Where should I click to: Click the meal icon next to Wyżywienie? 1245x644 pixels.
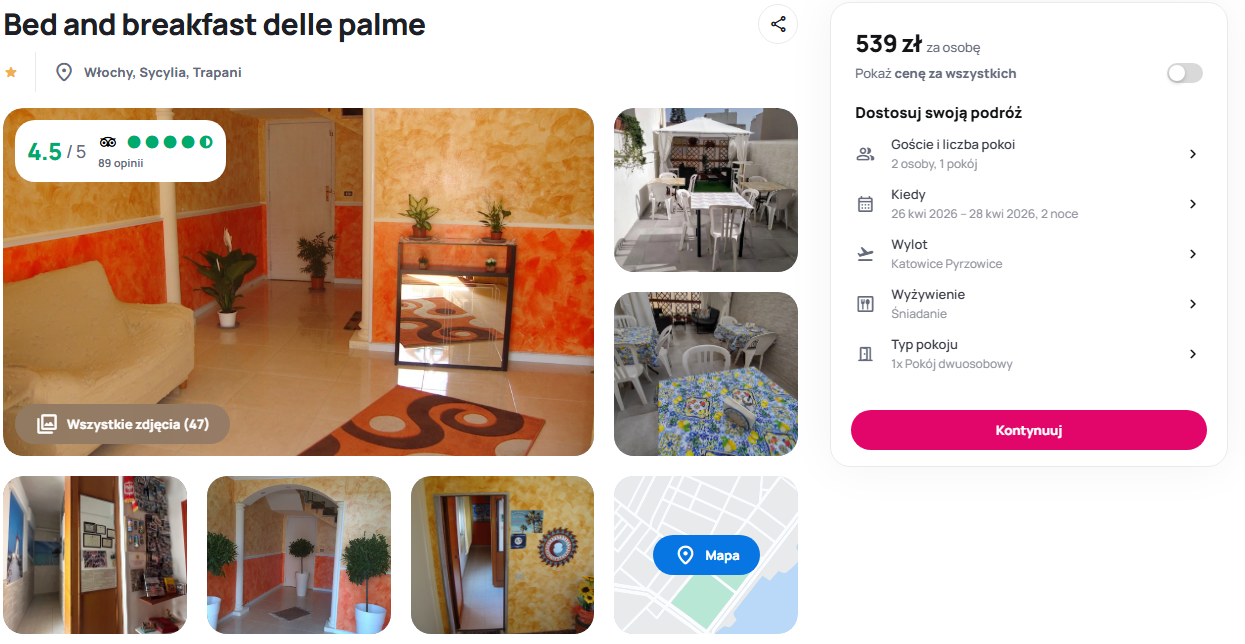click(x=866, y=304)
